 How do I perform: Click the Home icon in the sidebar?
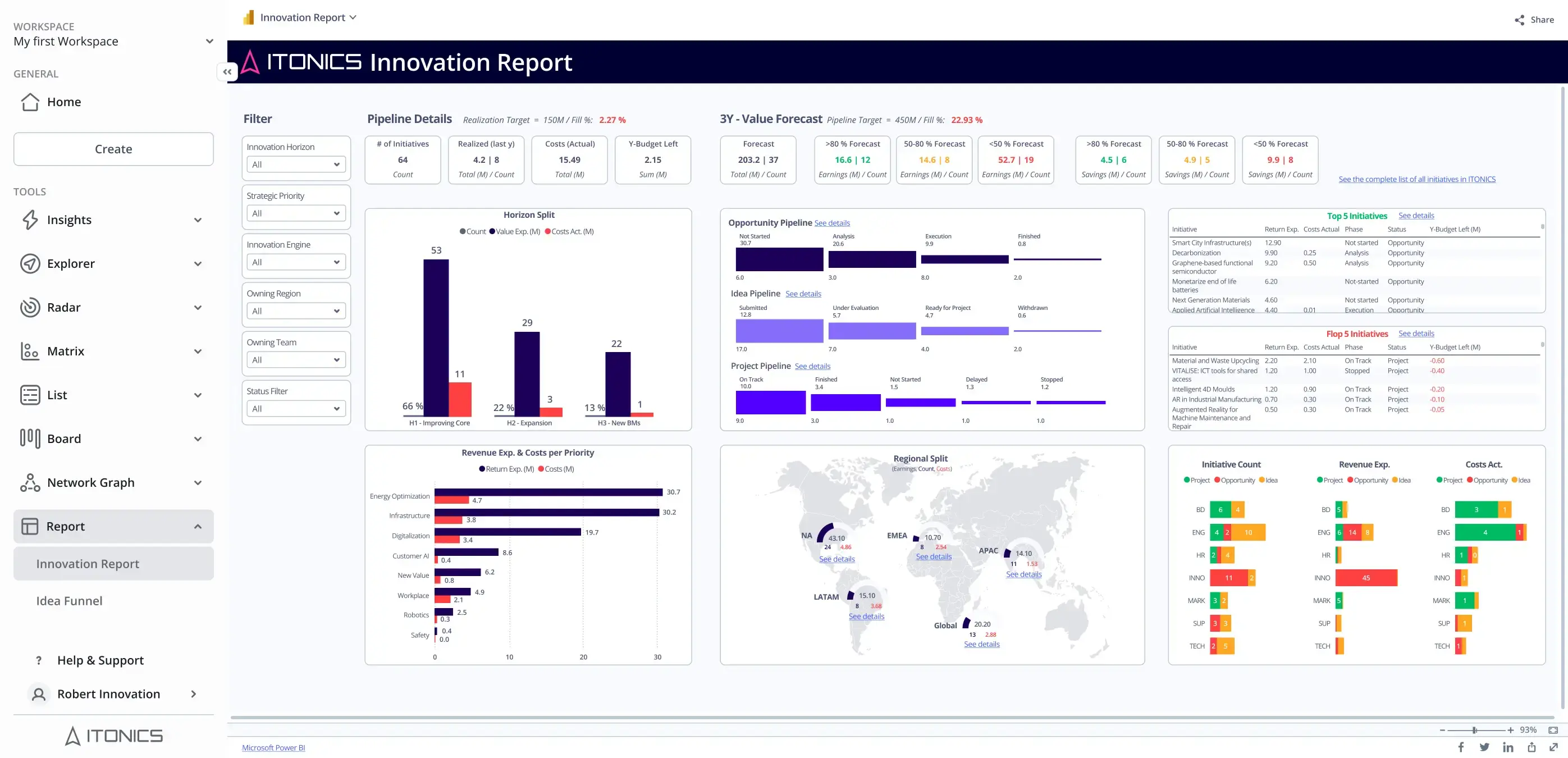[x=30, y=102]
